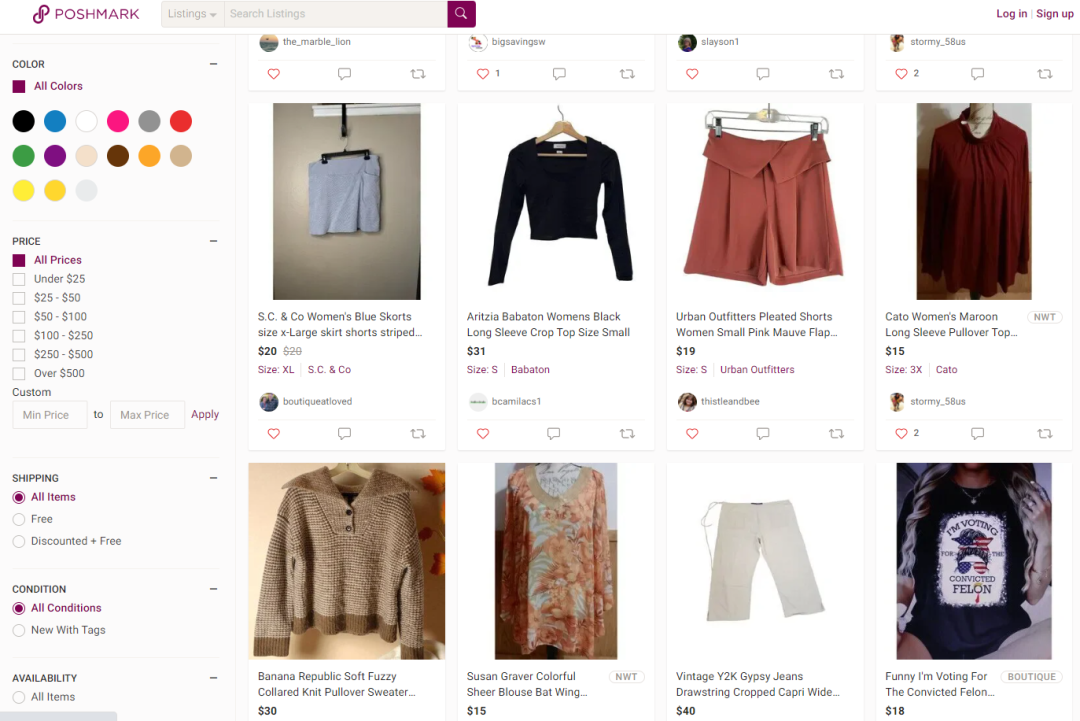Share the S.C. & Co Blue Skorts listing
The image size is (1080, 721).
point(418,433)
